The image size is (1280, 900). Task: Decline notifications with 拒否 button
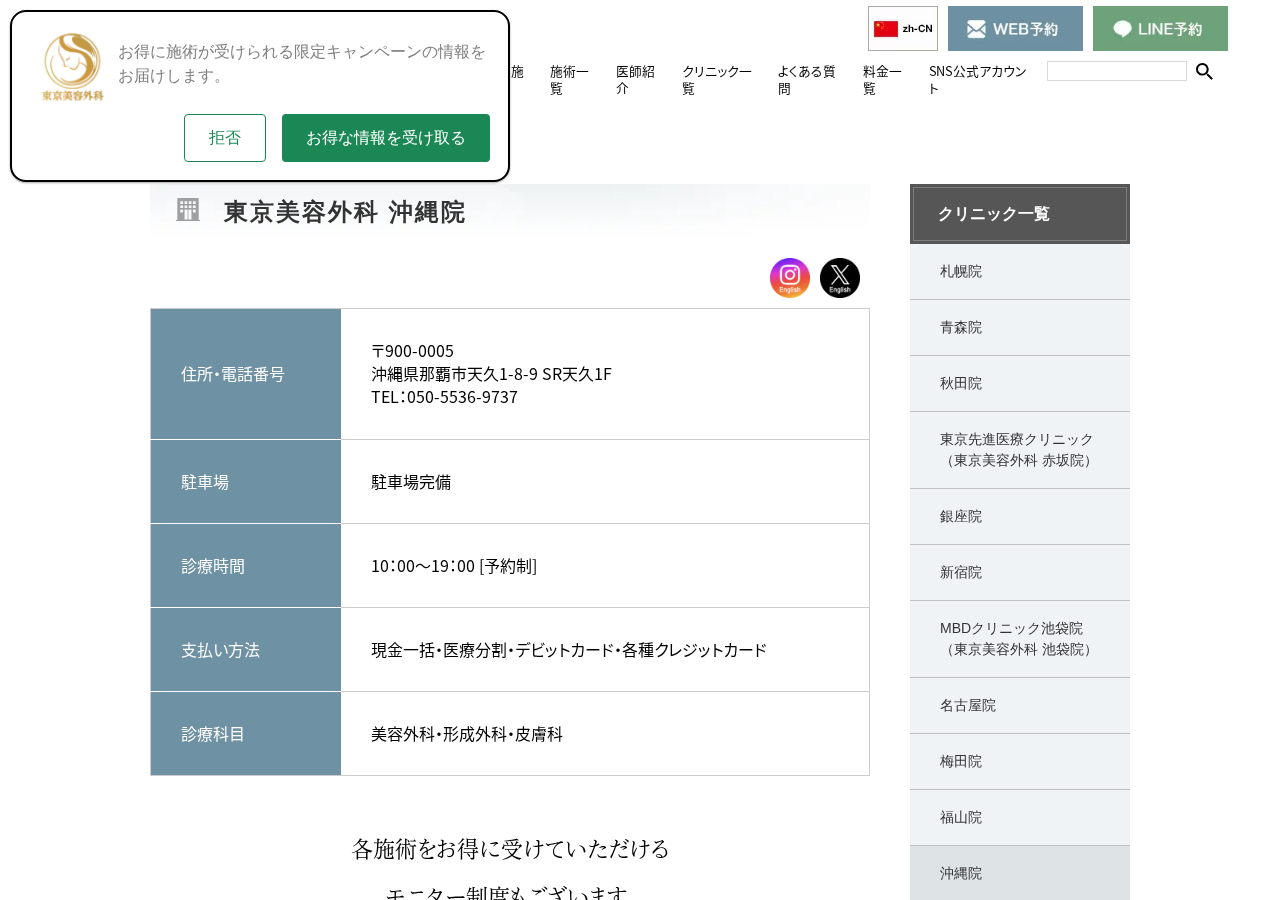[225, 138]
